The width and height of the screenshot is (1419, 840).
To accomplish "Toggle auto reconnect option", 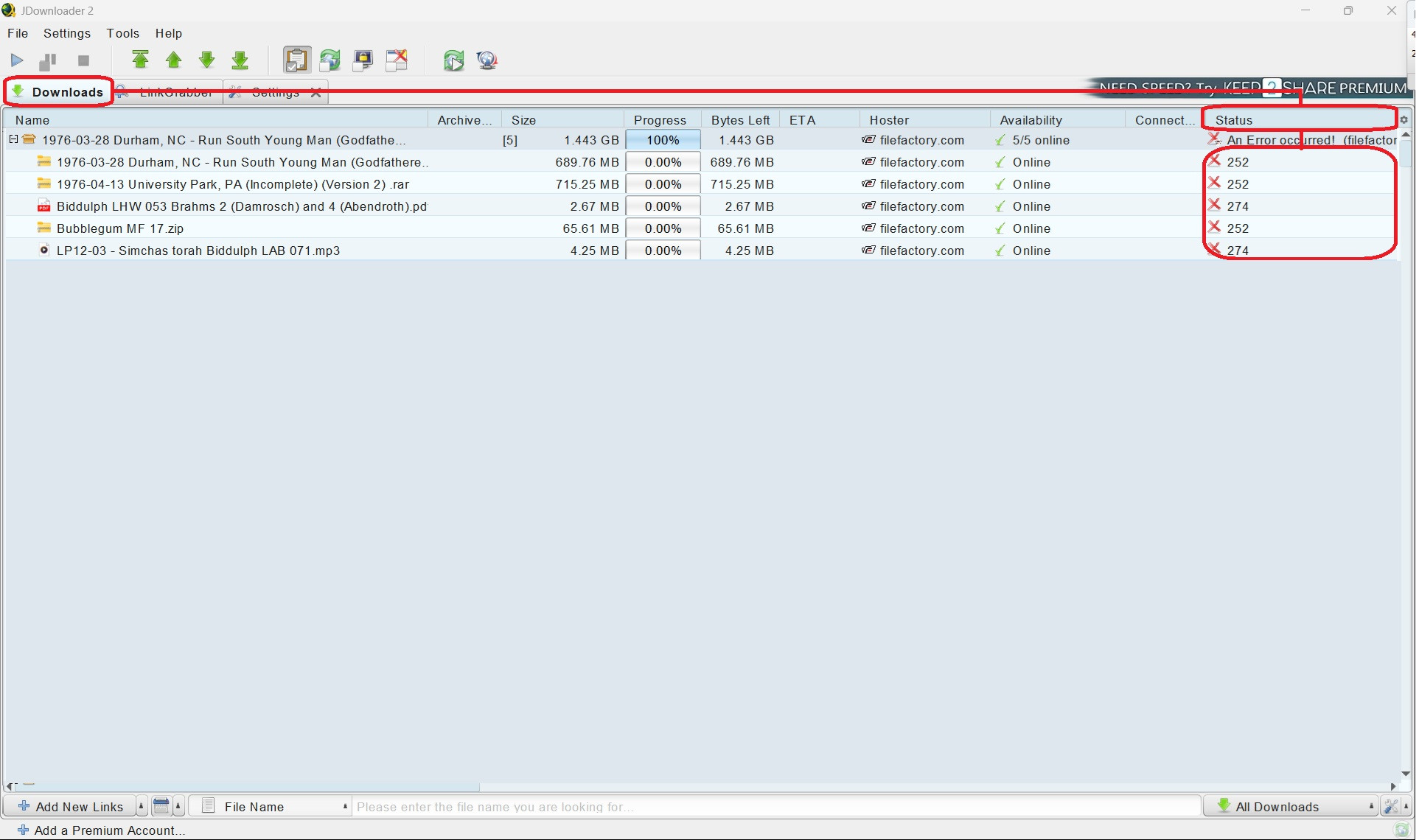I will click(x=330, y=60).
